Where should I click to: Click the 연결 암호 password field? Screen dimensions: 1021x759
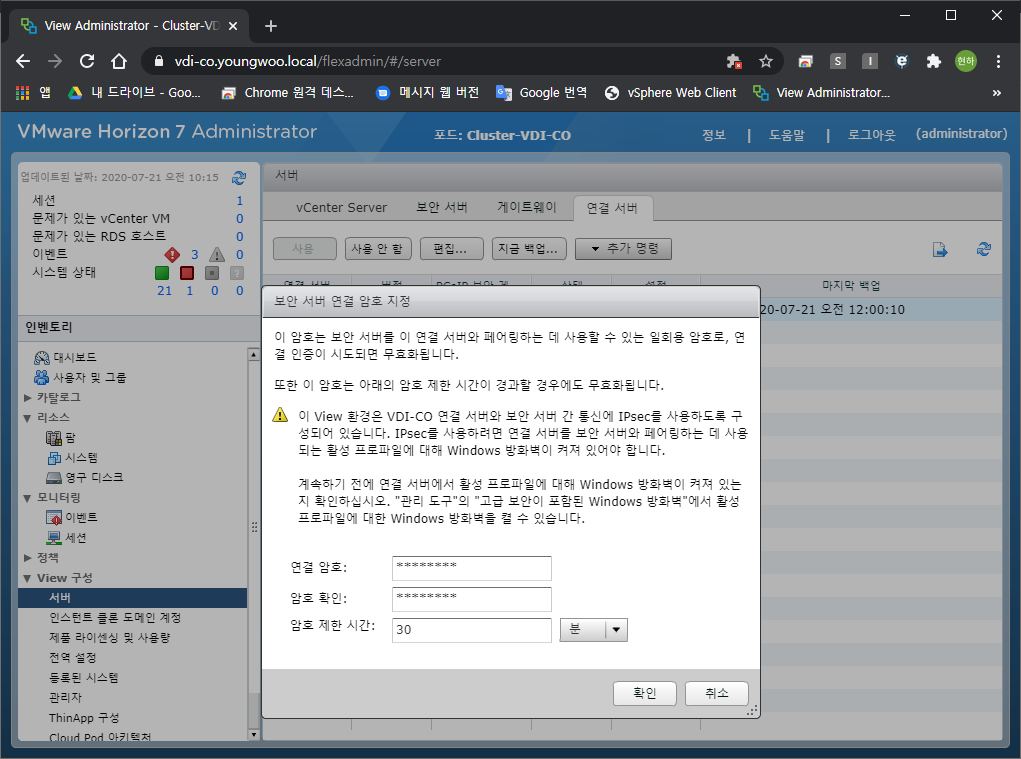(x=471, y=568)
